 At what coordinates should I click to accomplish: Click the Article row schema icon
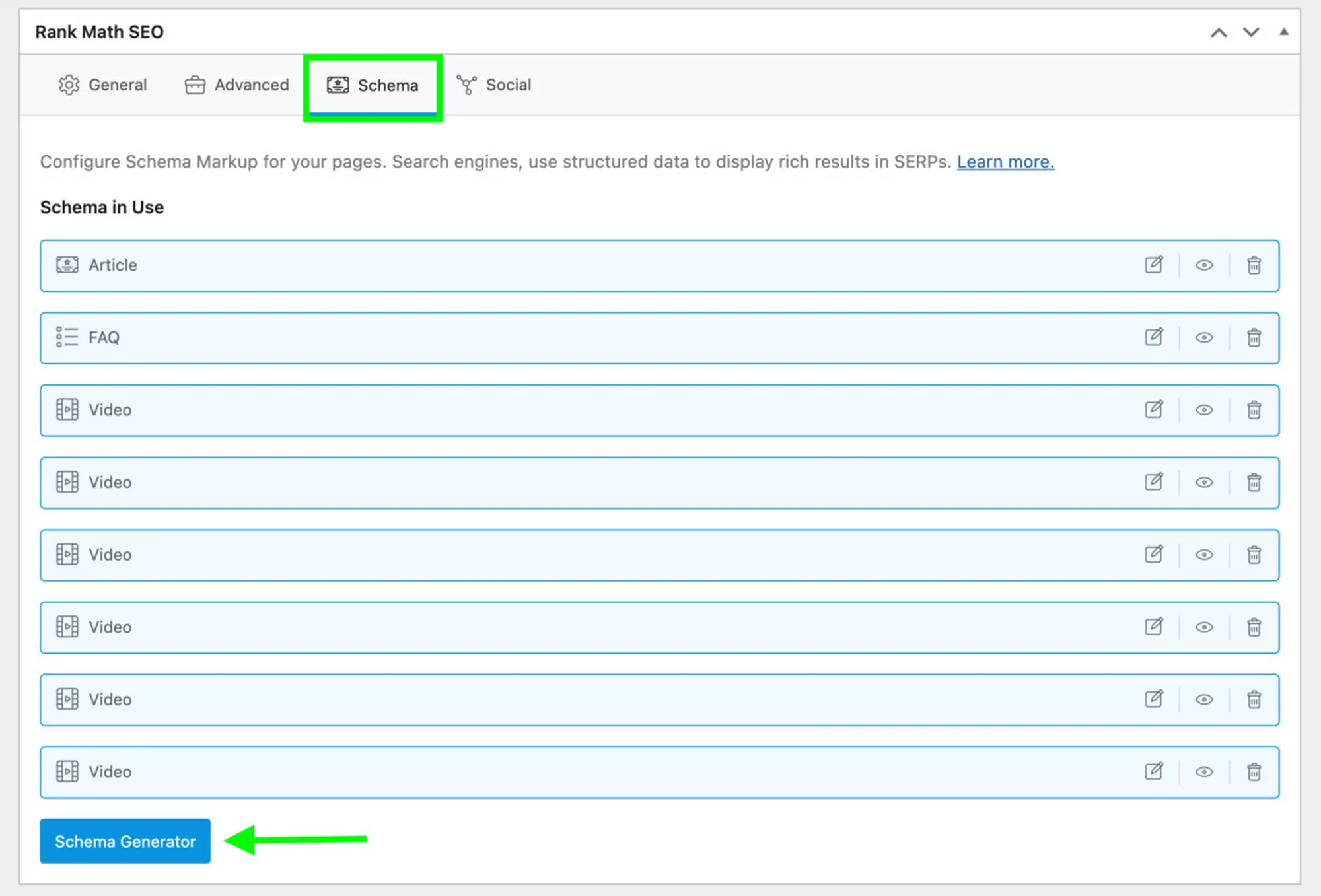[x=67, y=265]
